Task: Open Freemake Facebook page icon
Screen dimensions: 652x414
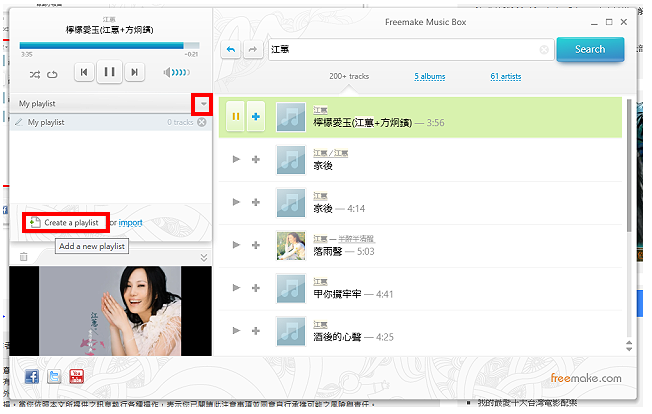Action: (32, 377)
